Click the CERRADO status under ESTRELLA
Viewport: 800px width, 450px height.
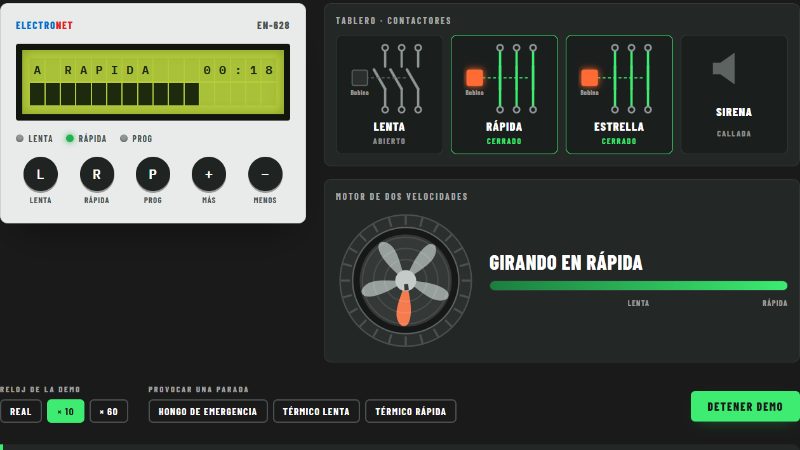point(619,141)
